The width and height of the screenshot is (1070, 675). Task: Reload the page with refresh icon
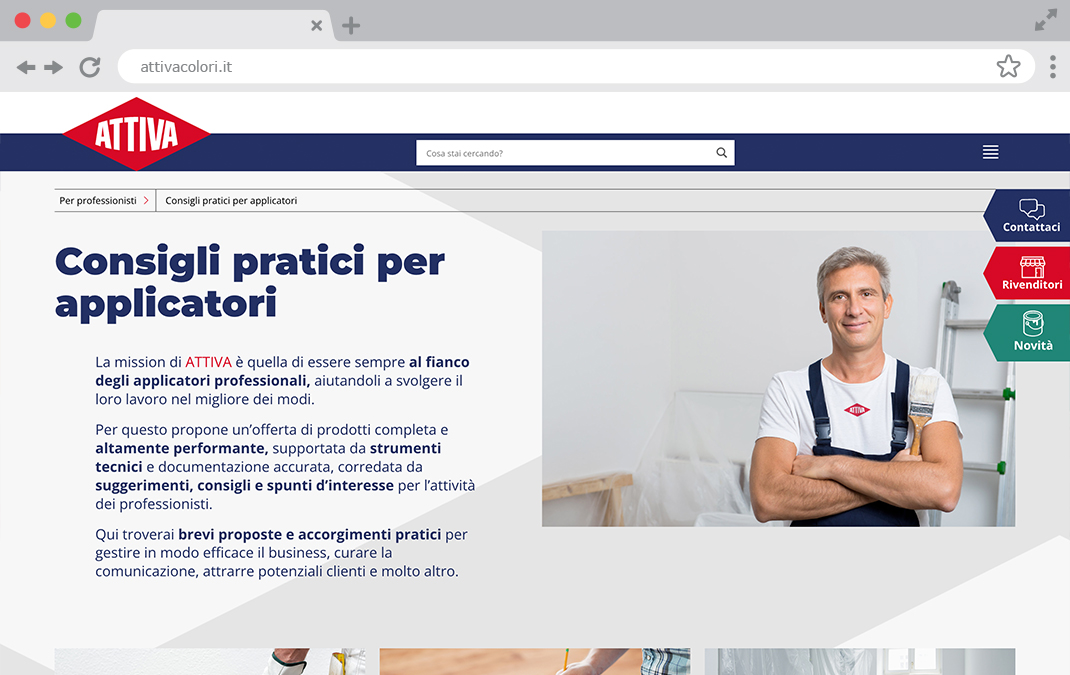point(90,67)
